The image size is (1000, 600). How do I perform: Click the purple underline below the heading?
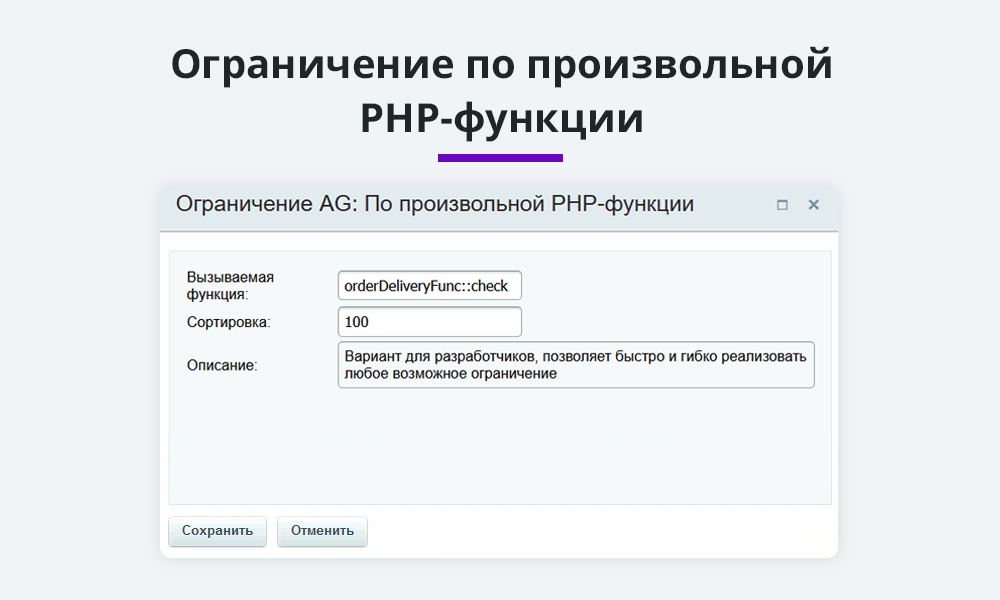(x=500, y=157)
